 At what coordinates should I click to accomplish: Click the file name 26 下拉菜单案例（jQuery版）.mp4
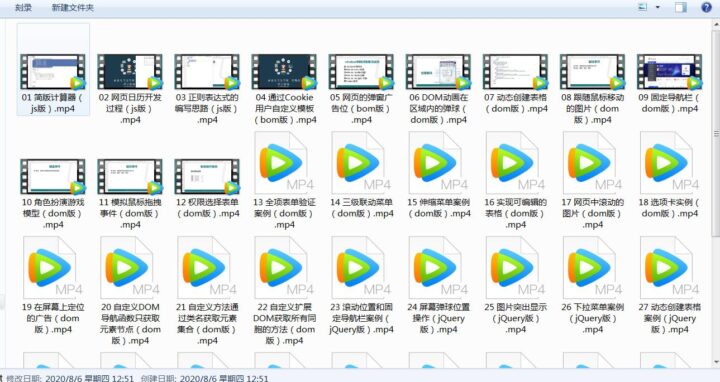coord(593,318)
